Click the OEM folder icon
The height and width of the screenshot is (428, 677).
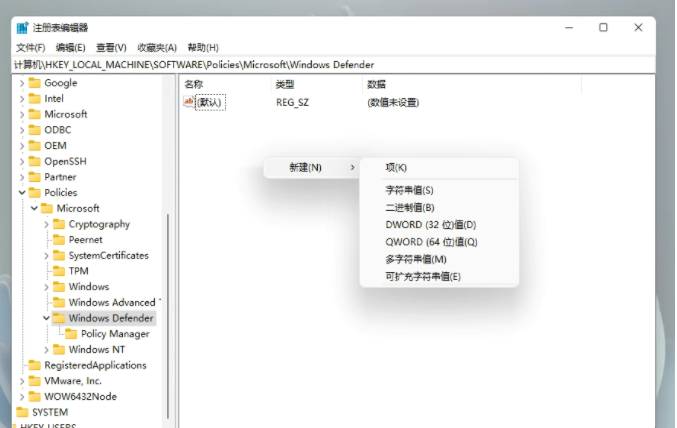pyautogui.click(x=35, y=146)
